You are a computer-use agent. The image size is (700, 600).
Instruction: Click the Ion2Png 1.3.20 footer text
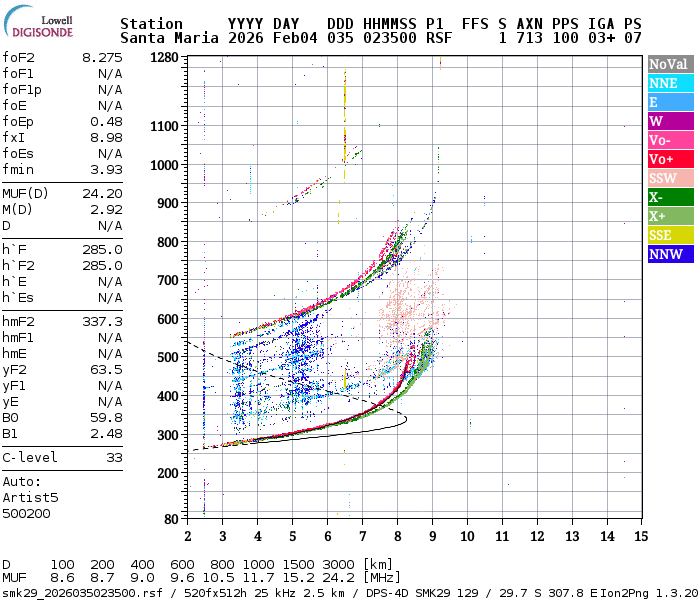[x=649, y=593]
